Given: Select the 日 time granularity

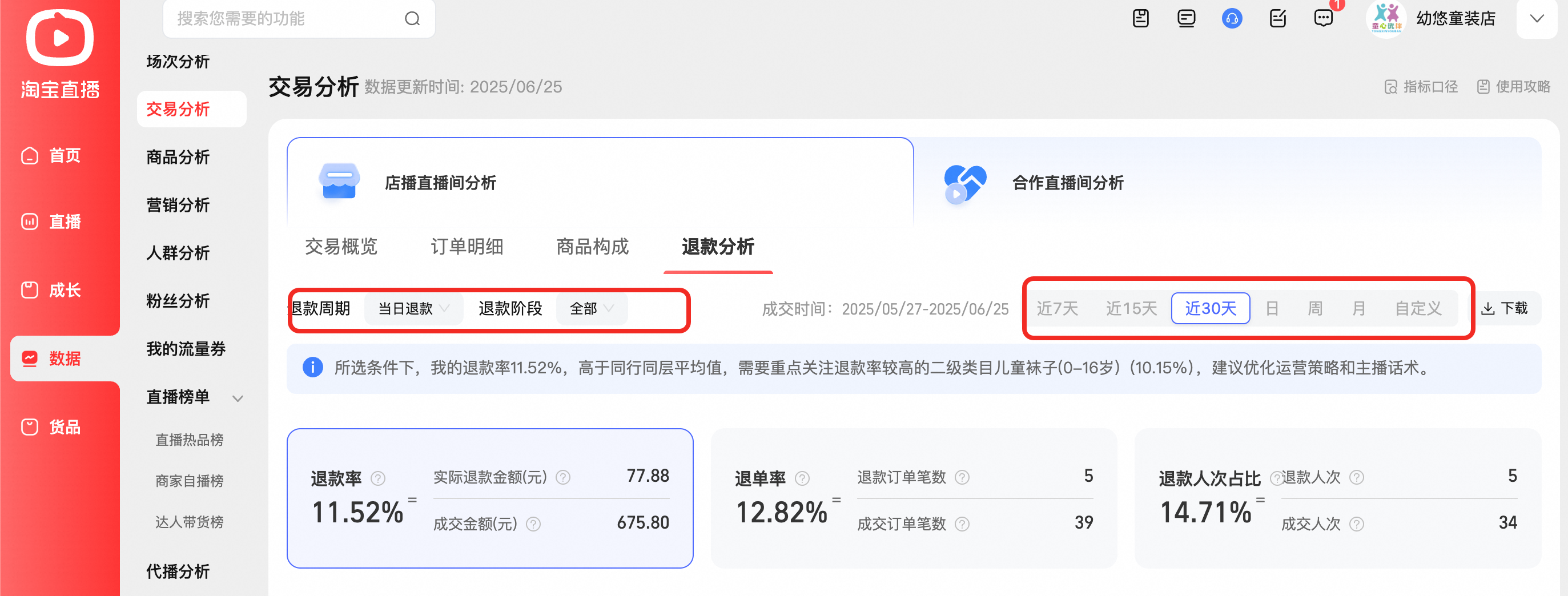Looking at the screenshot, I should pos(1272,309).
